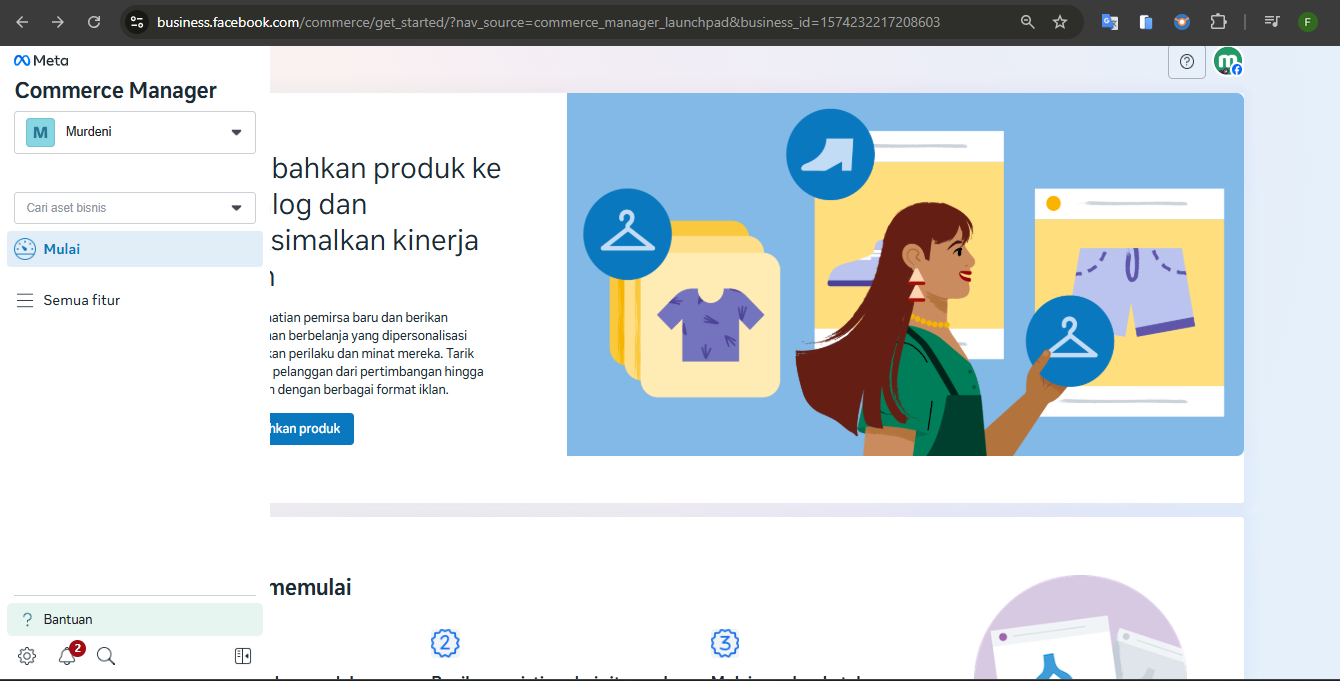Click the help question mark icon at top right
Viewport: 1340px width, 681px height.
click(1186, 62)
